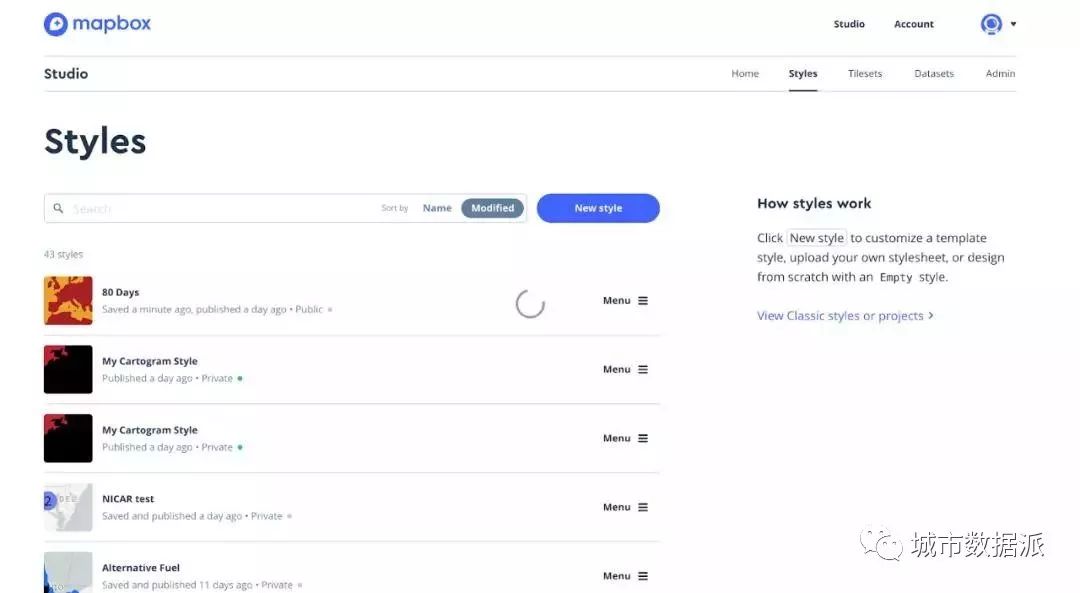This screenshot has width=1080, height=593.
Task: Click the Alternative Fuel thumbnail
Action: 68,572
